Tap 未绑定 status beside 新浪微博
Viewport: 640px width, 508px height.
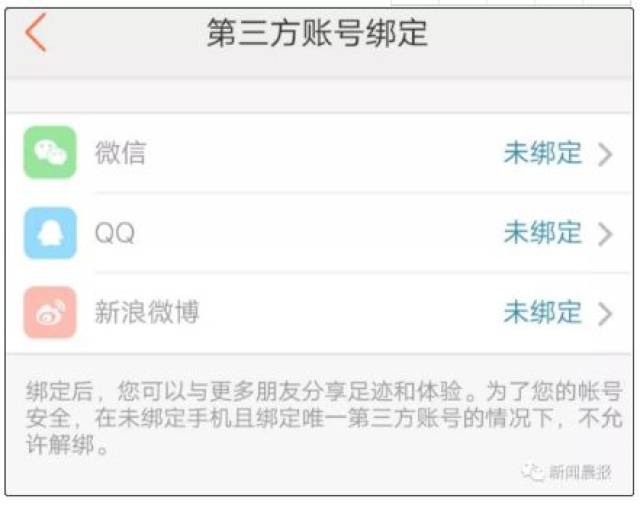[542, 312]
